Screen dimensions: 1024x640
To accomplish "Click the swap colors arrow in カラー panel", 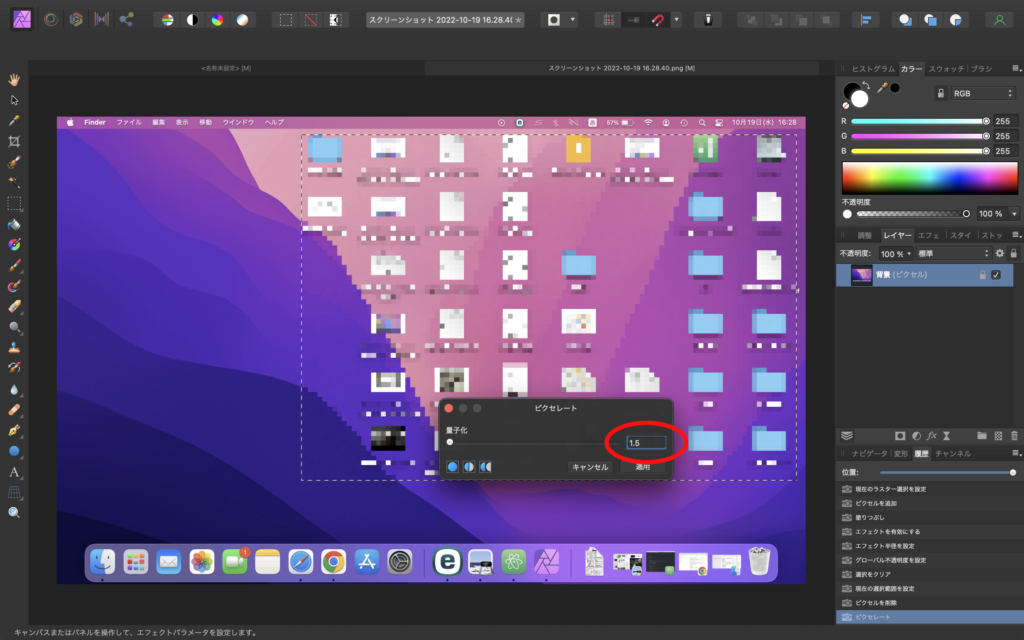I will tap(866, 85).
